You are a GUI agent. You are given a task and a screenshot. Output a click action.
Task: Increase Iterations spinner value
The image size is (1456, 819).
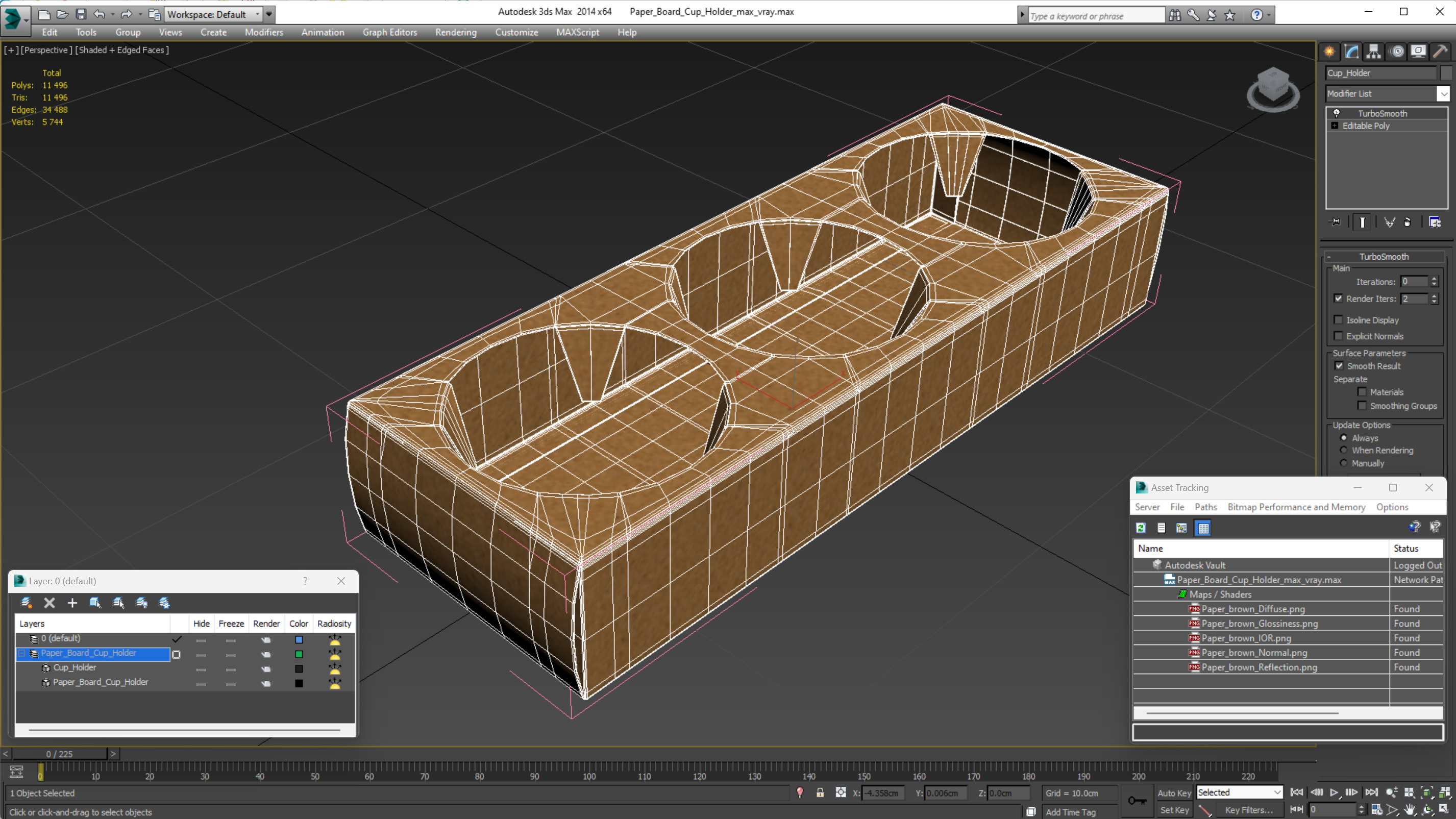tap(1434, 279)
